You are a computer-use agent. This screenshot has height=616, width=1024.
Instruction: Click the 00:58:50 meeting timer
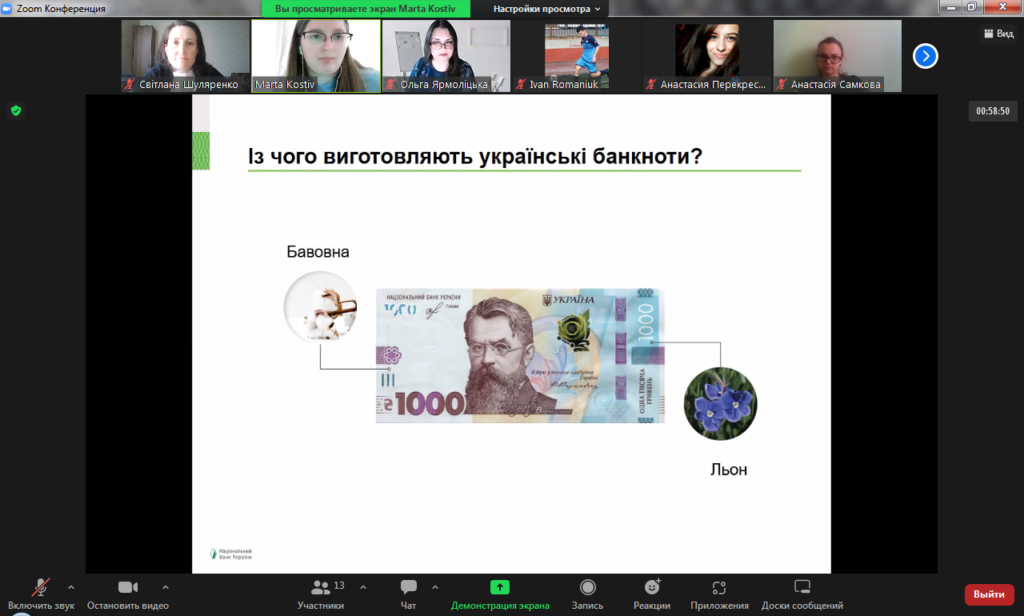click(993, 111)
